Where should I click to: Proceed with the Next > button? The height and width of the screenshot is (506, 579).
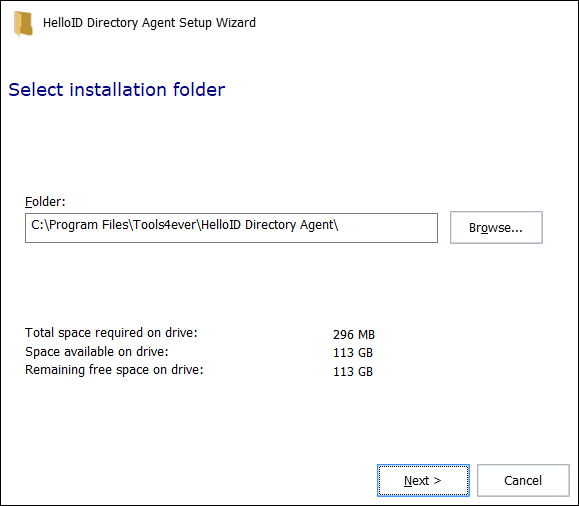coord(423,480)
